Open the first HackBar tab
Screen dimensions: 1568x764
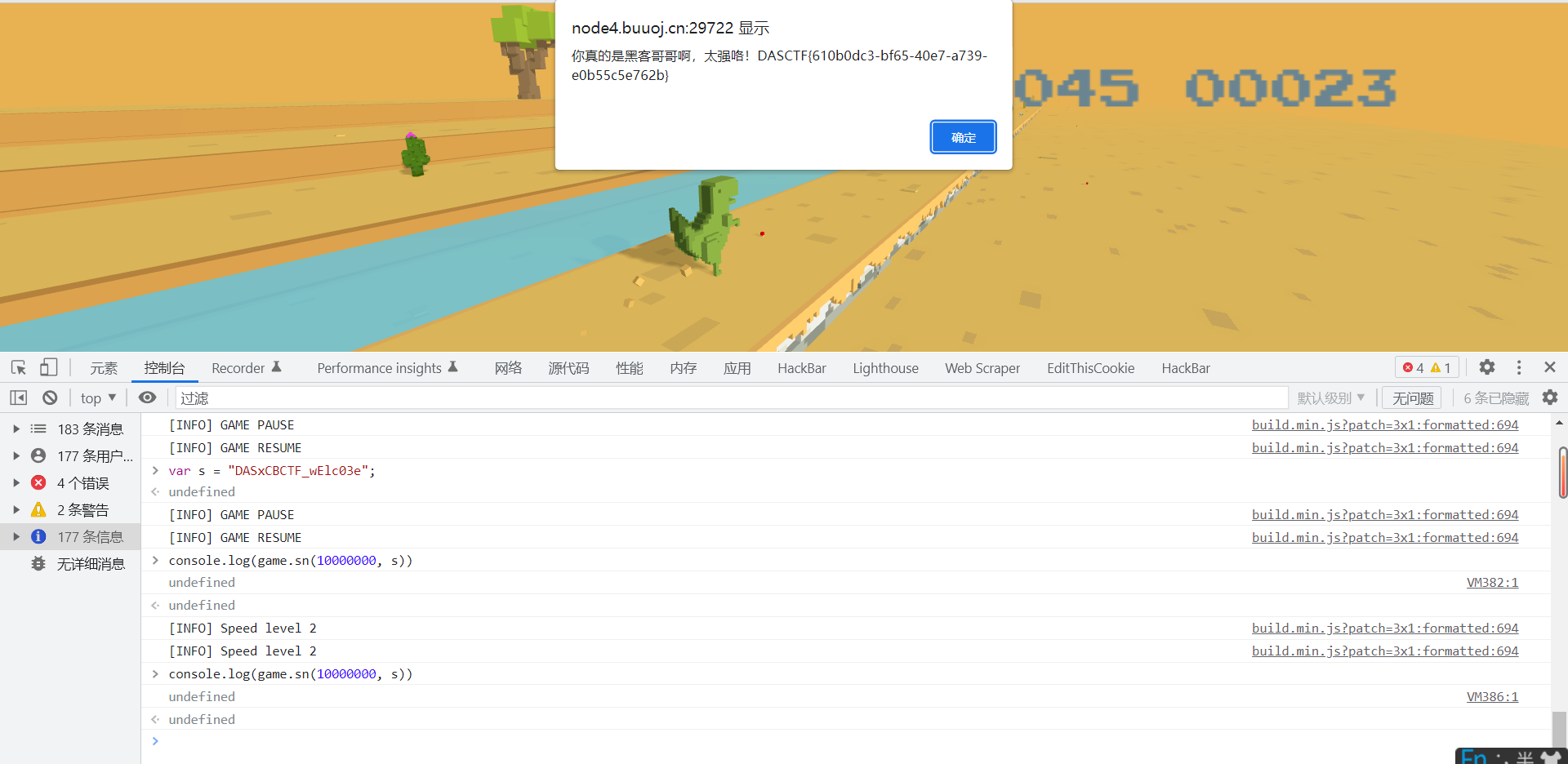pyautogui.click(x=802, y=368)
